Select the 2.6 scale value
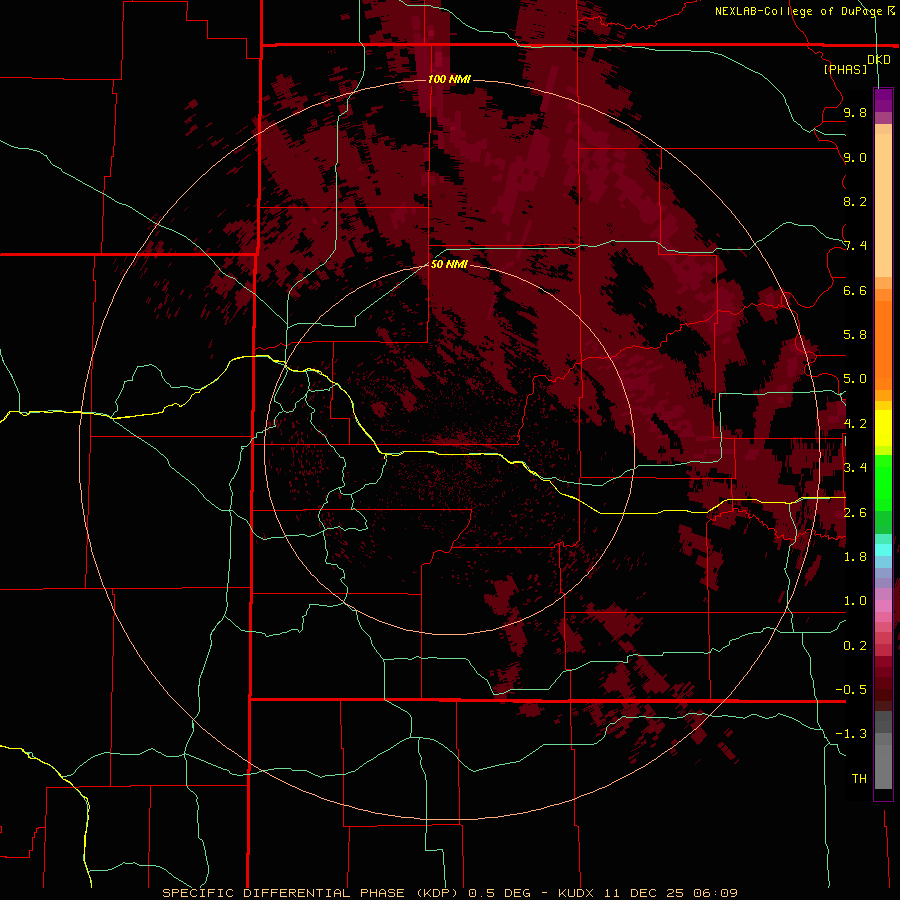The width and height of the screenshot is (900, 900). [855, 513]
